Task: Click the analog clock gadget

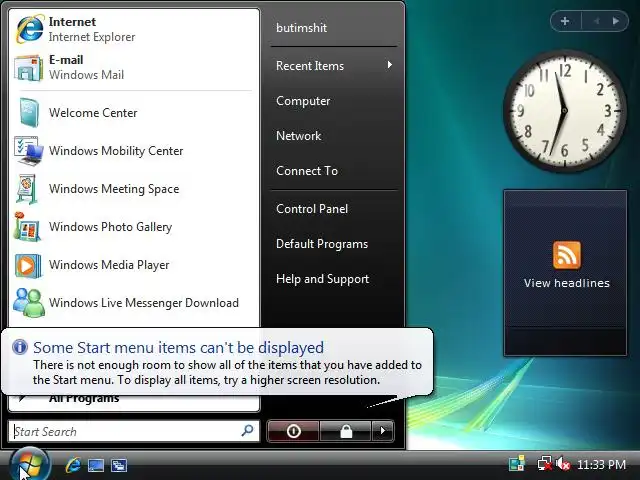Action: tap(565, 111)
